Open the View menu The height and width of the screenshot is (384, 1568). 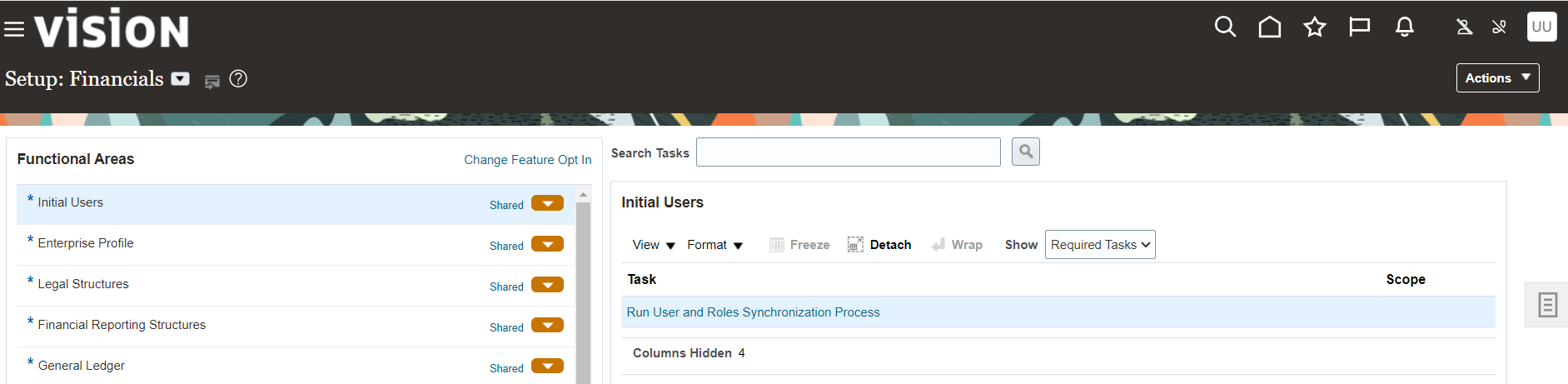point(653,245)
